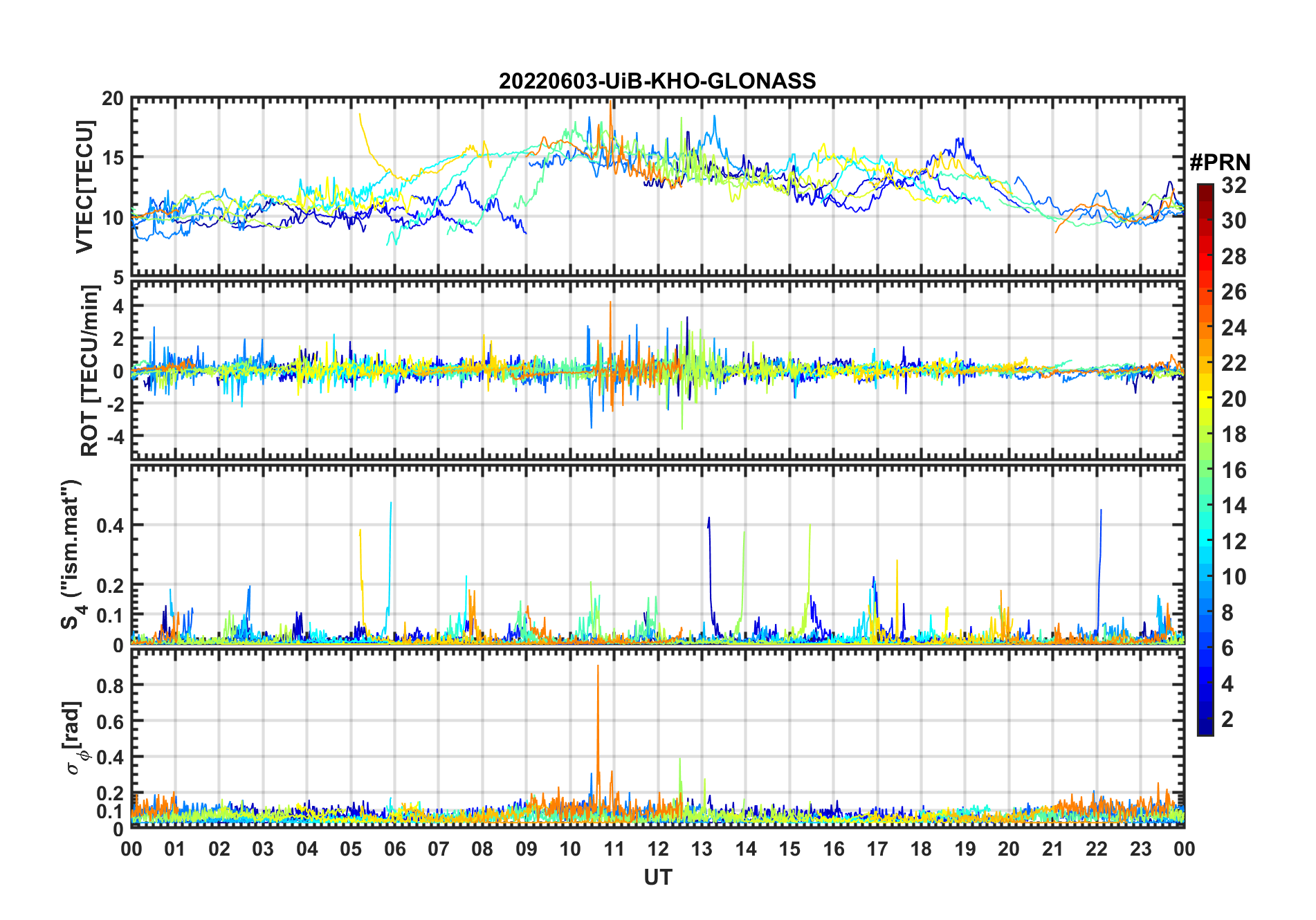The image size is (1316, 920).
Task: Click the dark red top of colorbar near 32
Action: click(1205, 189)
